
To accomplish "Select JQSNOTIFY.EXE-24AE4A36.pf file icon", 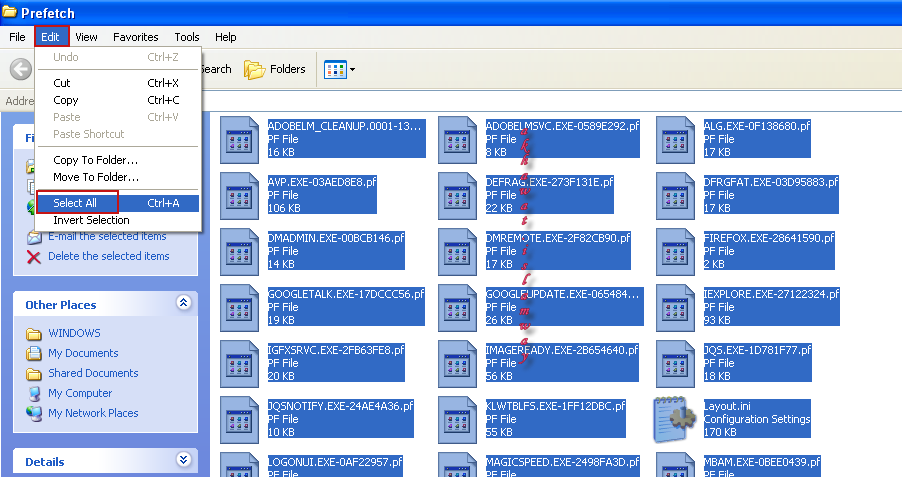I will click(239, 419).
